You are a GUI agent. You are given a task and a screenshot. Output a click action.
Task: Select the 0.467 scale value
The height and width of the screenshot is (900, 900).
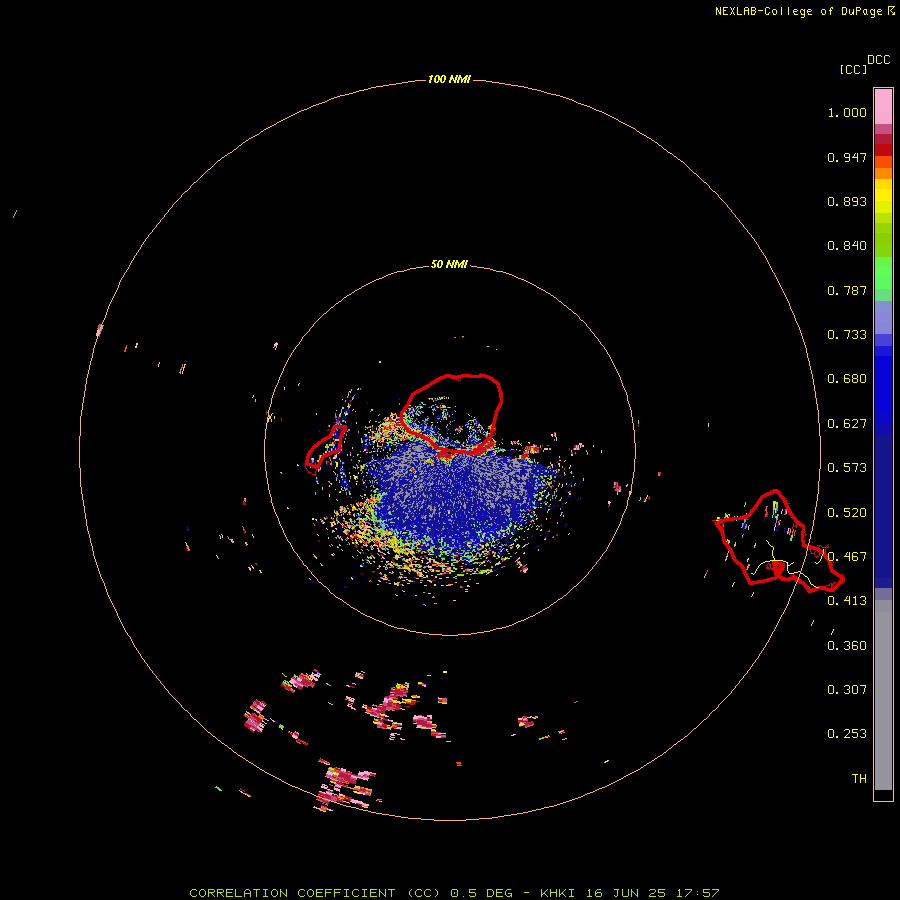pyautogui.click(x=847, y=557)
